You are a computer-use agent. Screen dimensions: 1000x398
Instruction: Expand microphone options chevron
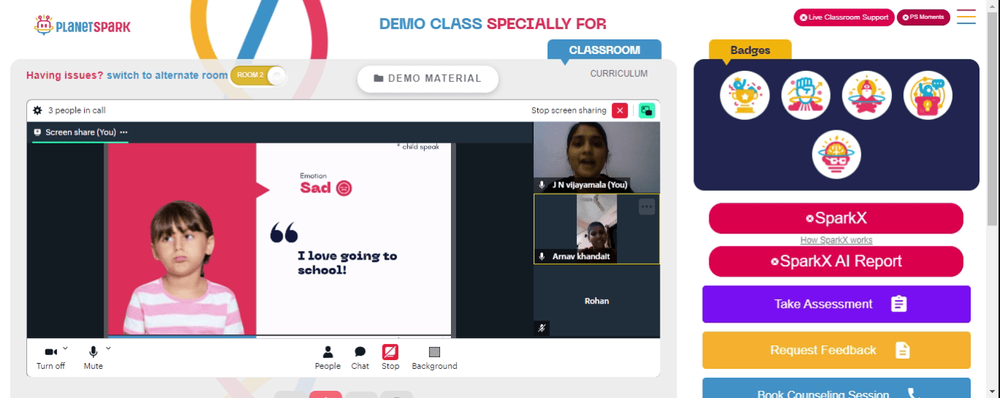(x=108, y=348)
